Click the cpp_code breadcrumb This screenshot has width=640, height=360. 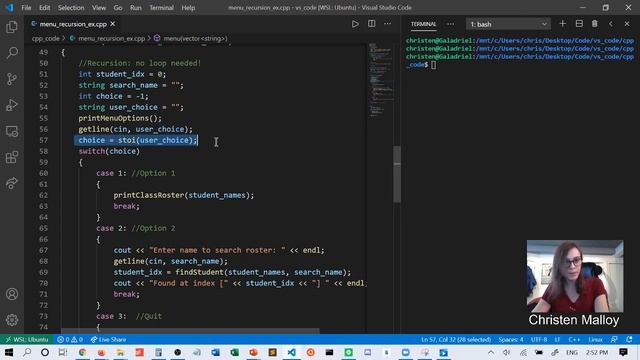point(45,38)
